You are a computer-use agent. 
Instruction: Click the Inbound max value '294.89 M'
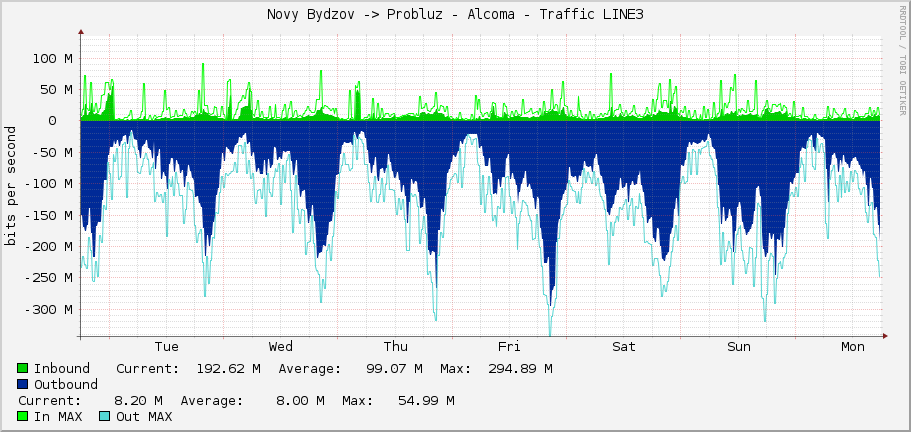click(x=521, y=368)
